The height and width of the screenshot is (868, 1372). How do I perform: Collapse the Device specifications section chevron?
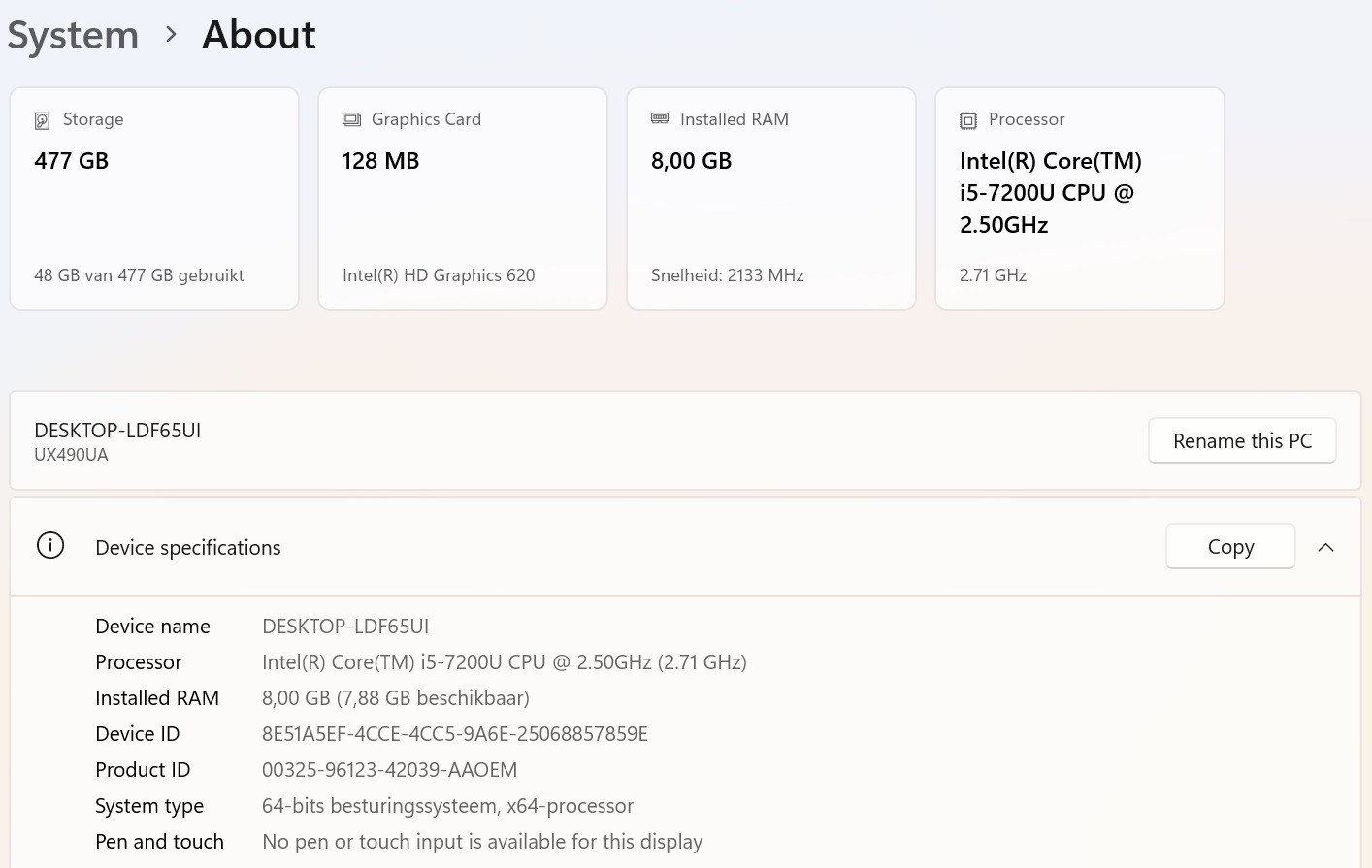(1325, 547)
